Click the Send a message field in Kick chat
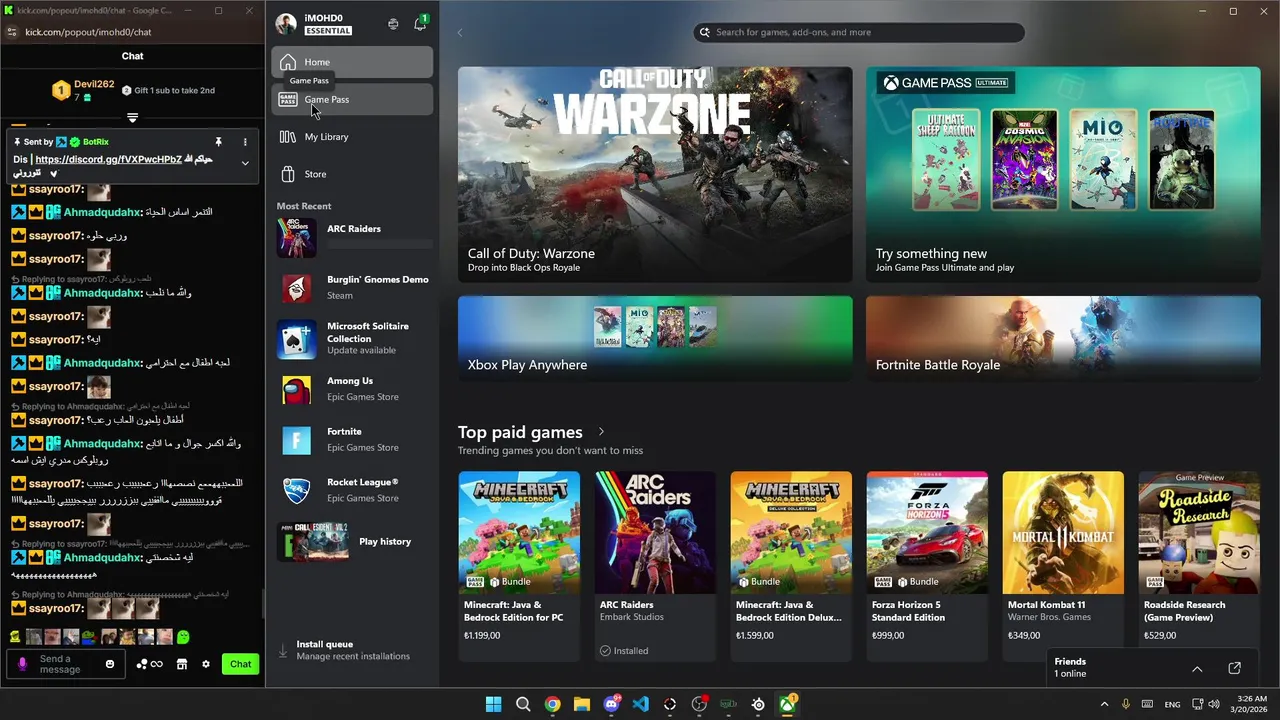 click(67, 664)
